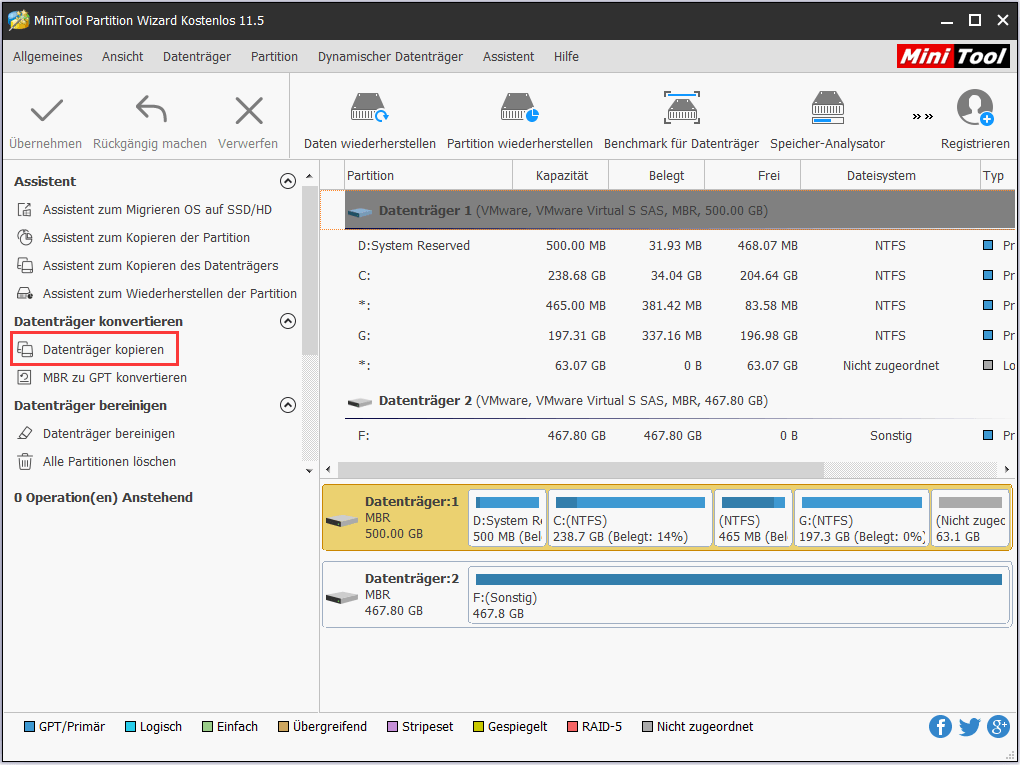Show more toolbar items via double chevron
Screen dimensions: 1020x765
922,116
